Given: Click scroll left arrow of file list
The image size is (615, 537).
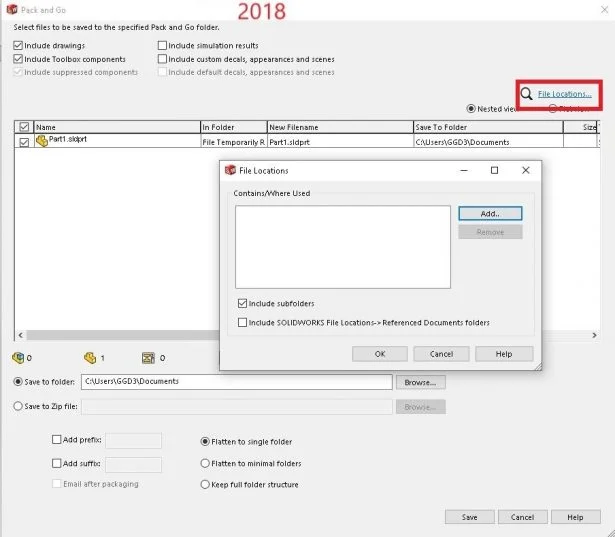Looking at the screenshot, I should [x=21, y=335].
